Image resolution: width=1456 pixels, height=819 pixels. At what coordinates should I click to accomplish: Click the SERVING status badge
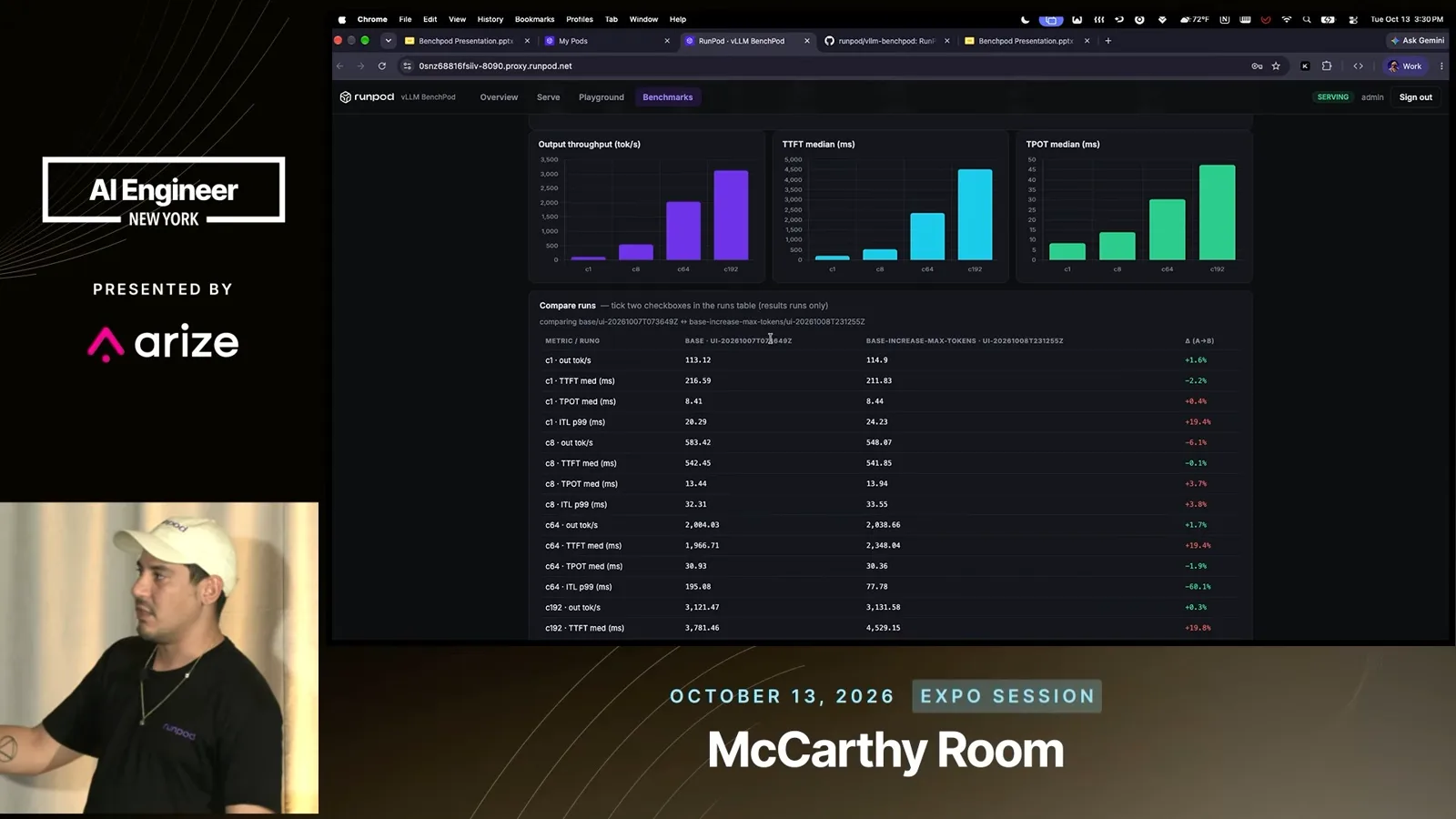[x=1332, y=97]
